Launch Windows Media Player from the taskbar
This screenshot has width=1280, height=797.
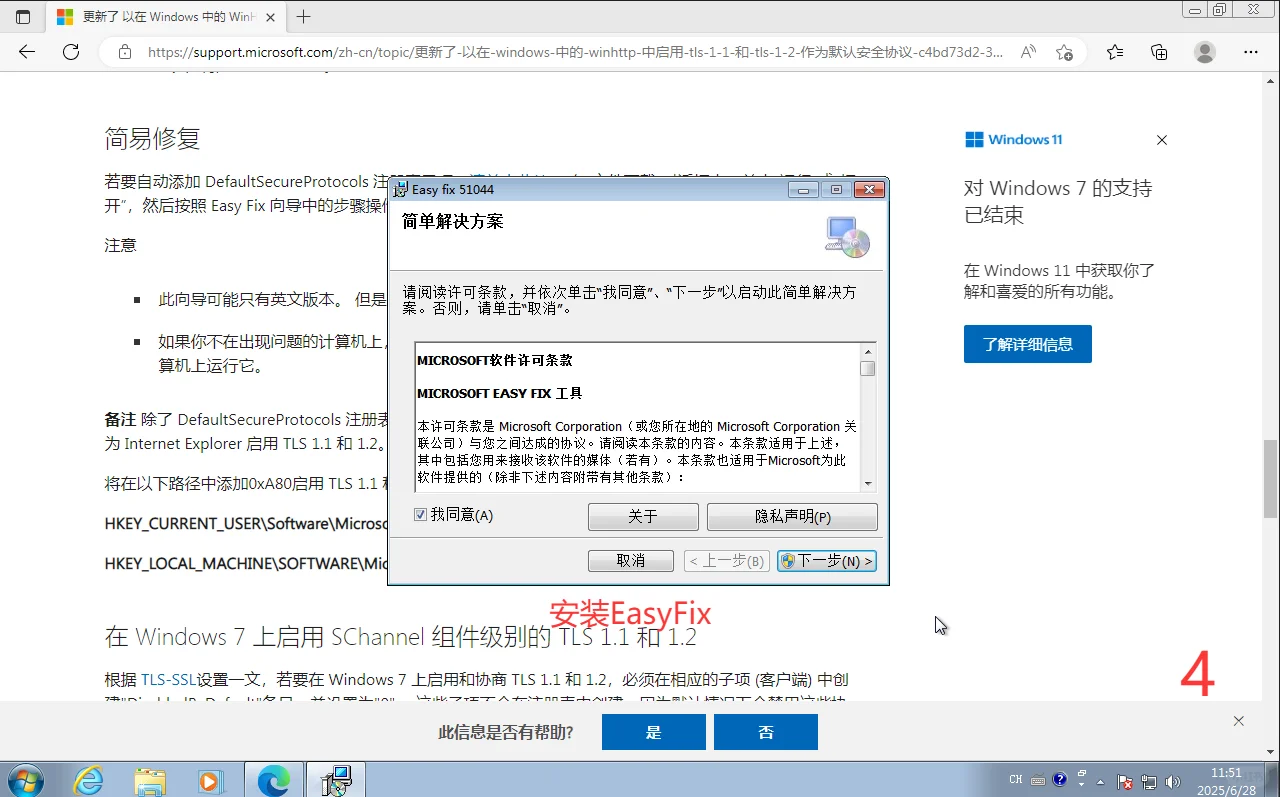[x=210, y=779]
